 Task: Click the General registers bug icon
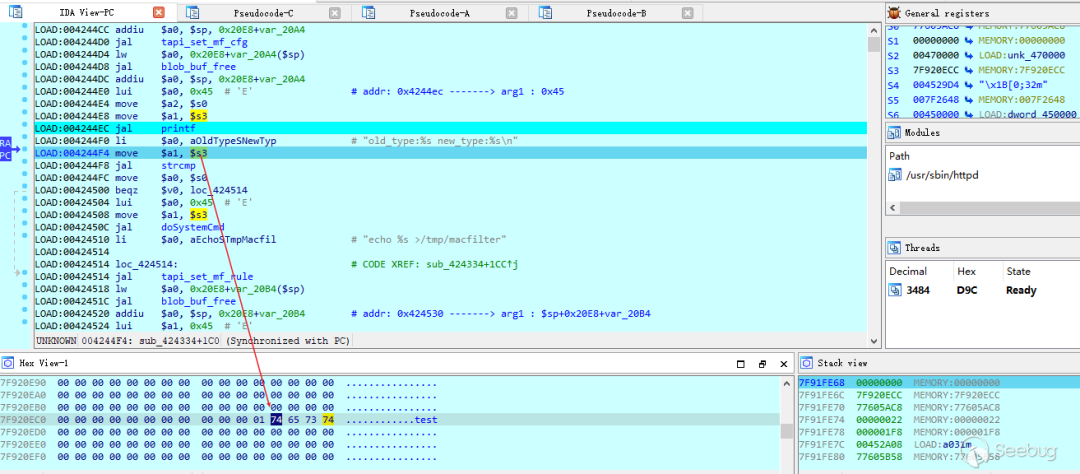894,12
